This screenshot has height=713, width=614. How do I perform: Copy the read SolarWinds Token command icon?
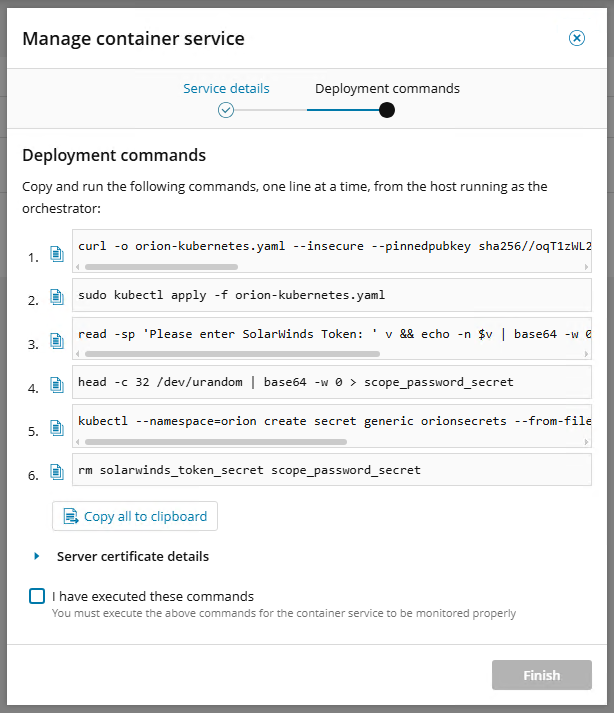pos(57,342)
